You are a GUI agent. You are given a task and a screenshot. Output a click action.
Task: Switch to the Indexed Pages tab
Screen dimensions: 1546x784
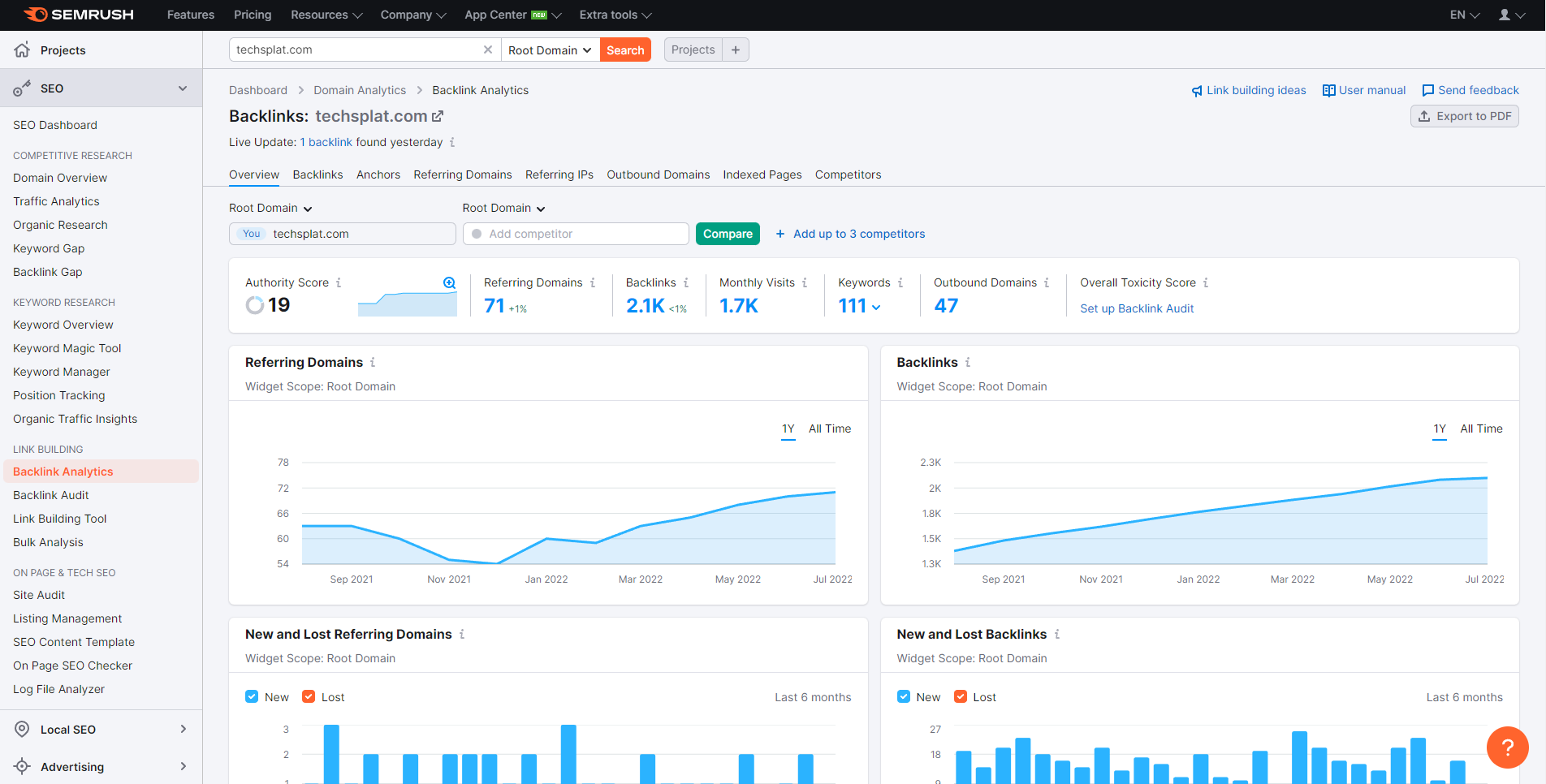(762, 174)
